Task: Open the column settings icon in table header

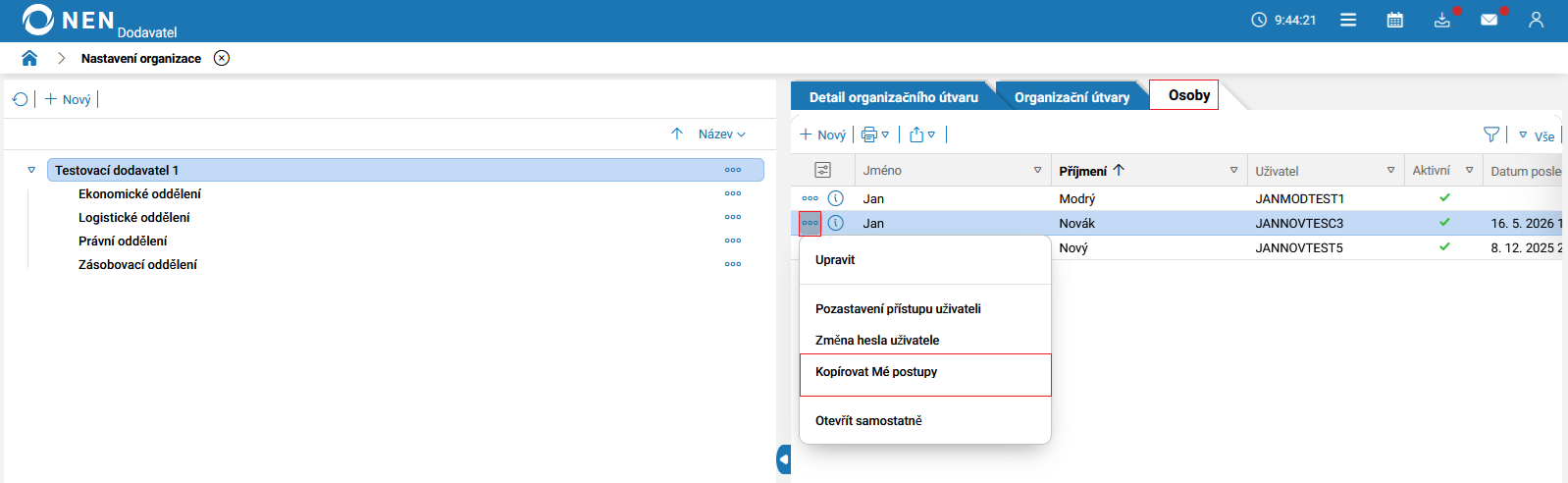Action: pyautogui.click(x=822, y=170)
